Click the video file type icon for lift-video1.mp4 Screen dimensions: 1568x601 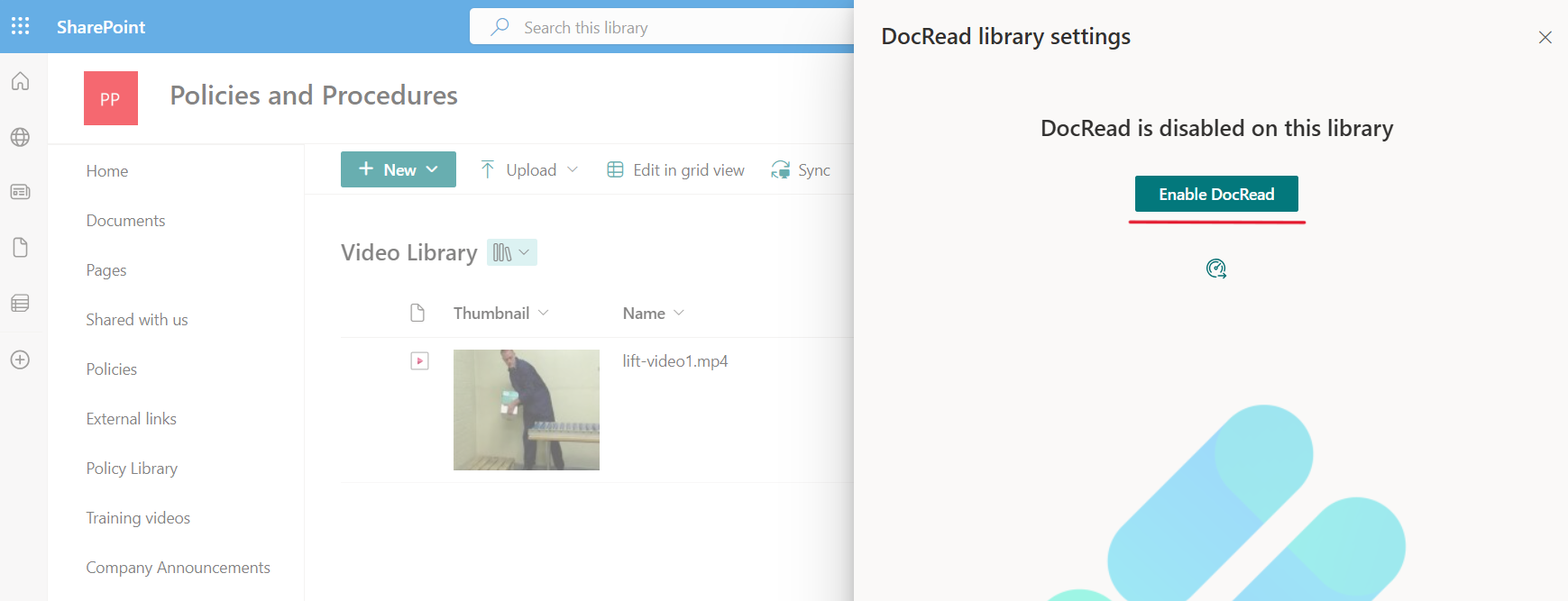tap(419, 361)
